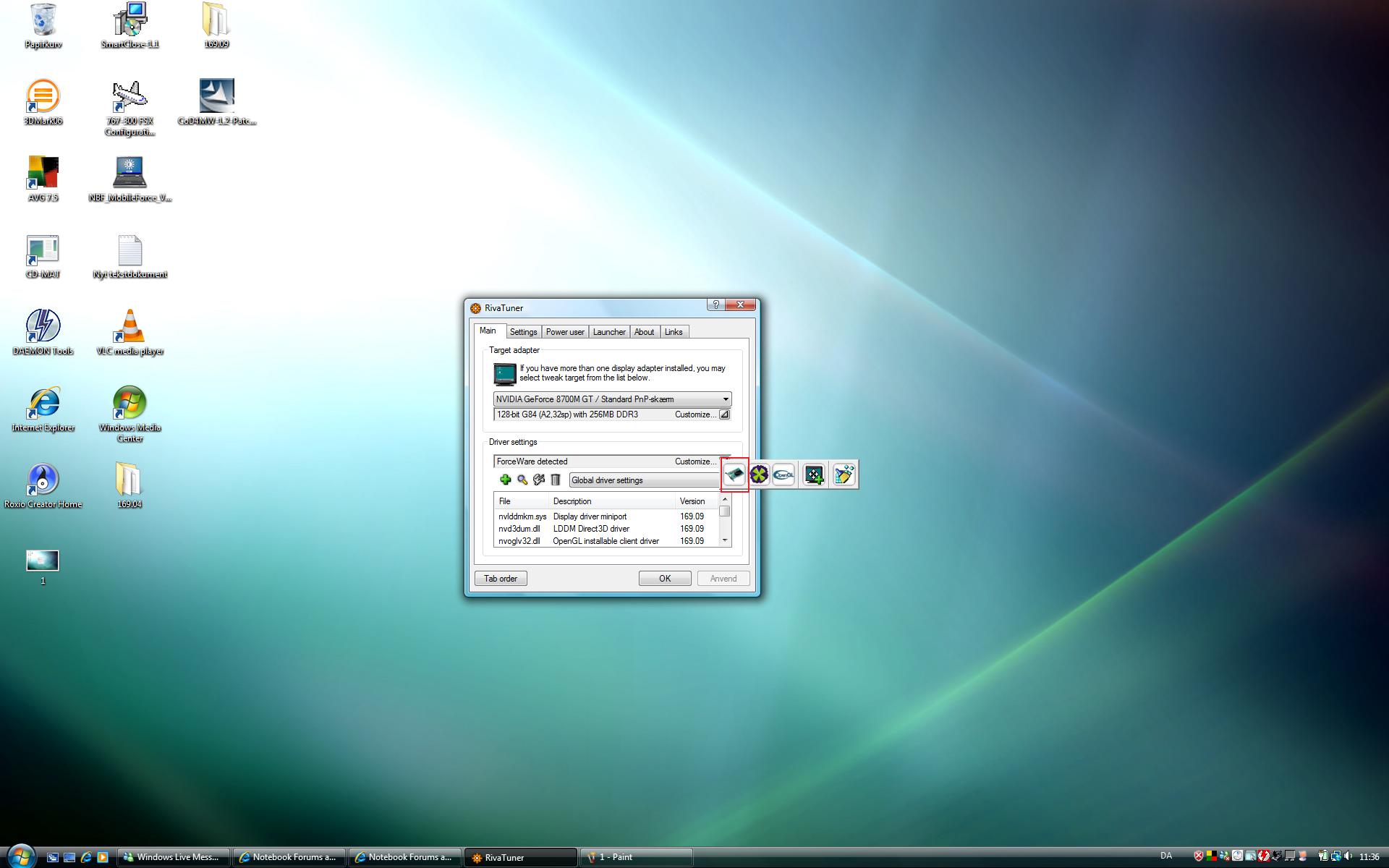Switch to the Links tab
The width and height of the screenshot is (1389, 868).
point(674,332)
